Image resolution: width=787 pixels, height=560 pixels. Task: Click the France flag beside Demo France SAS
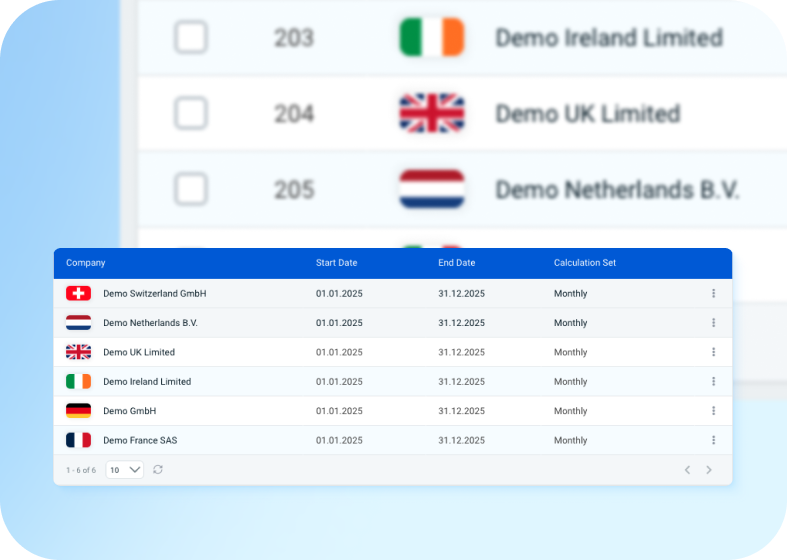78,440
